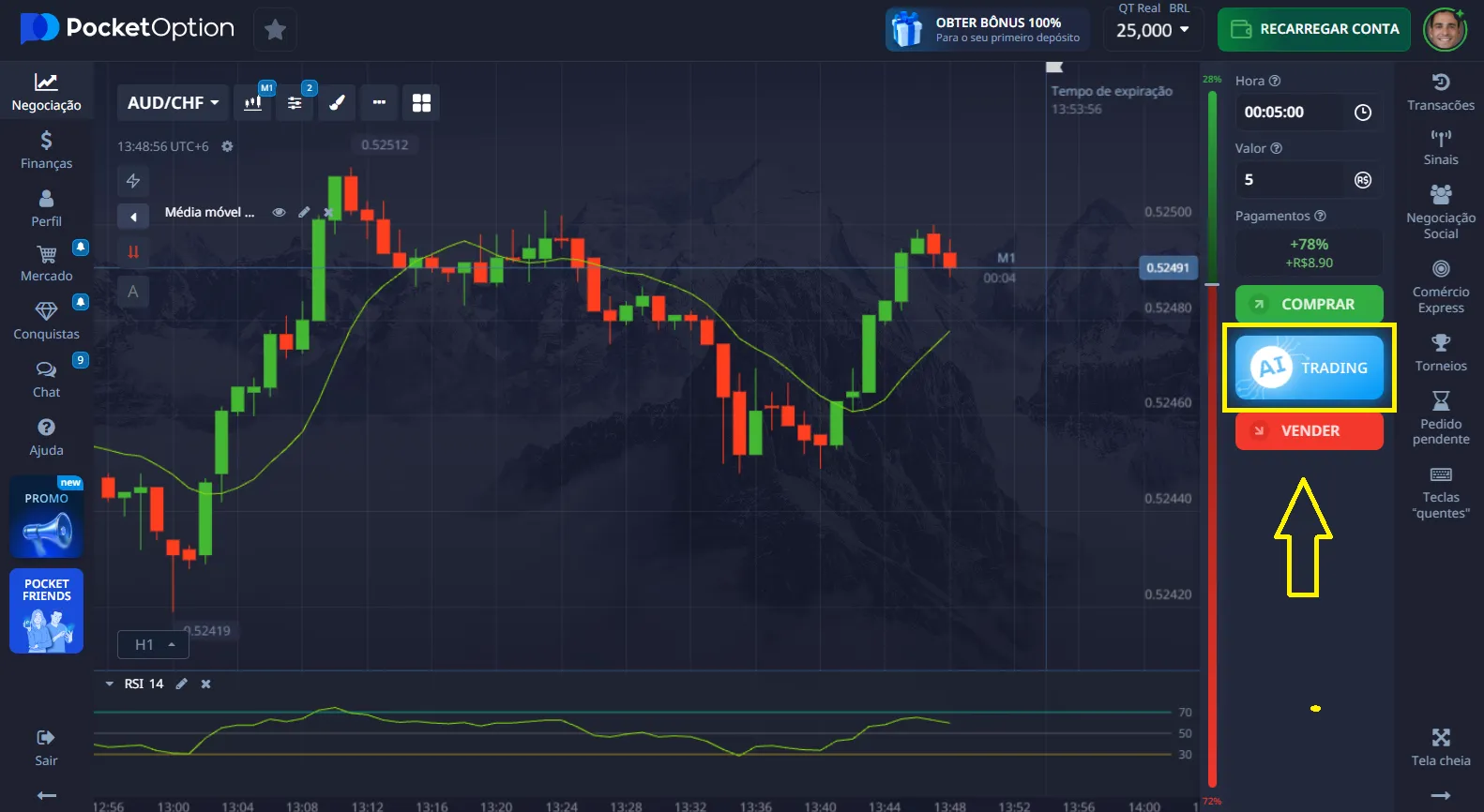Image resolution: width=1484 pixels, height=812 pixels.
Task: Open Chat from the left sidebar
Action: click(x=46, y=379)
